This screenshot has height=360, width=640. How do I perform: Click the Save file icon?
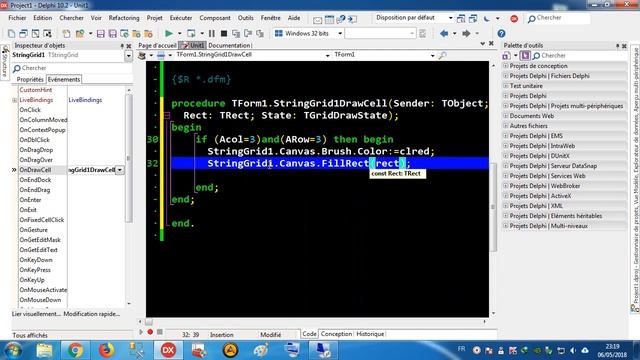pyautogui.click(x=100, y=33)
